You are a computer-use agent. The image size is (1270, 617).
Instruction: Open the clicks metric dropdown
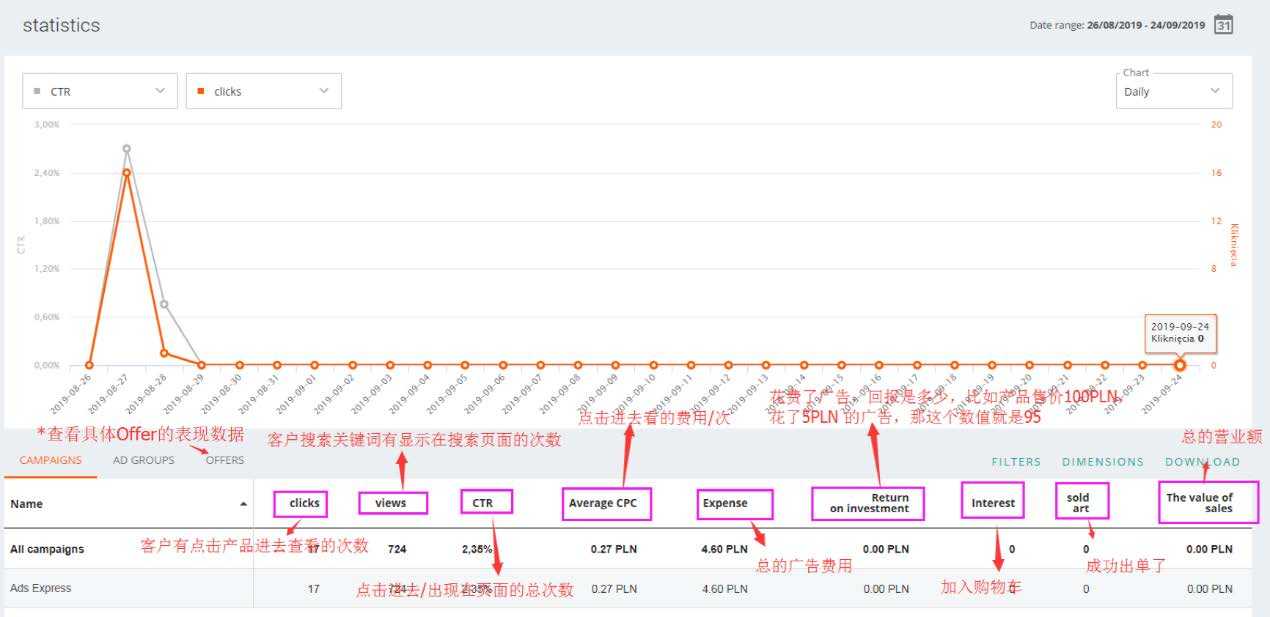(264, 91)
